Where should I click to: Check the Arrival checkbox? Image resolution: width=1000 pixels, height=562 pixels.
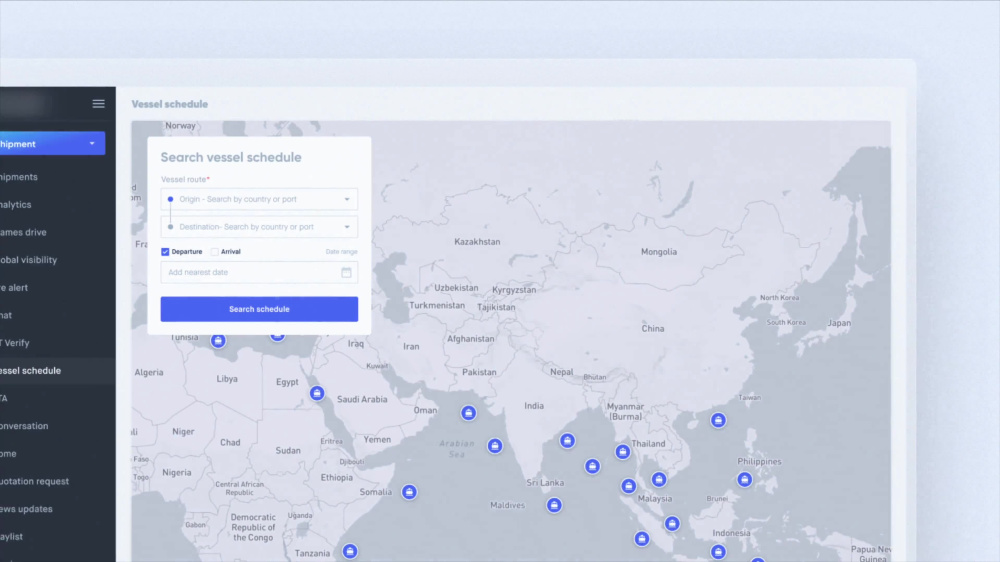(214, 251)
